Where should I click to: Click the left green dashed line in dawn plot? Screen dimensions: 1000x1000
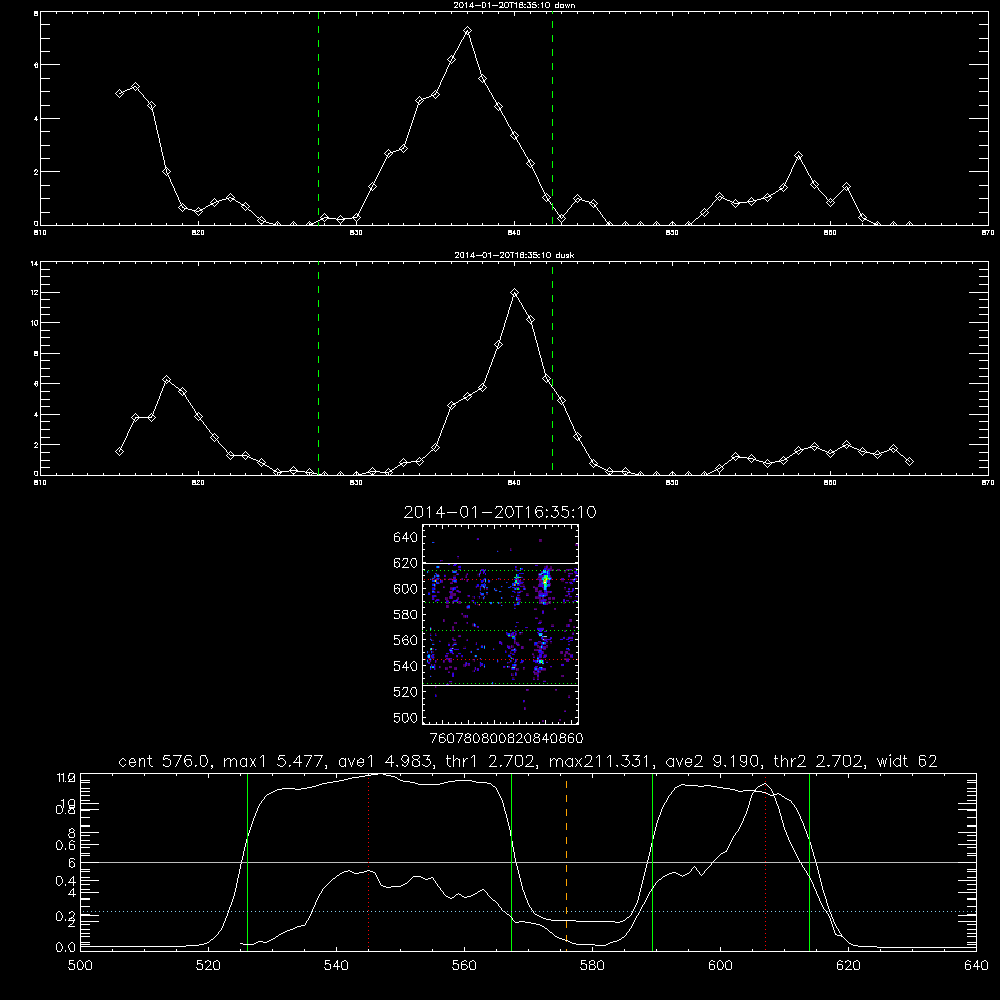318,121
